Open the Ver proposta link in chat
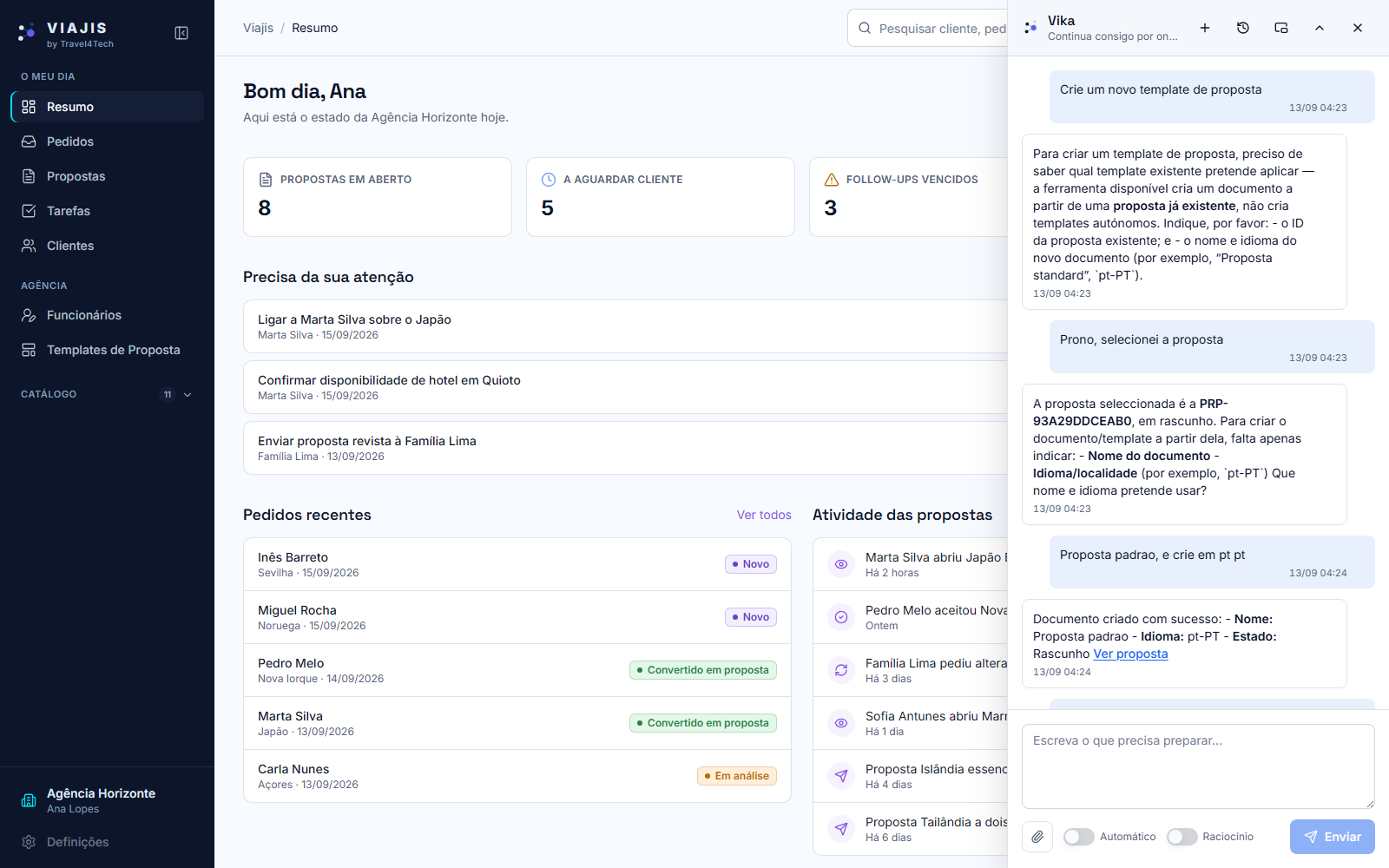 point(1130,654)
